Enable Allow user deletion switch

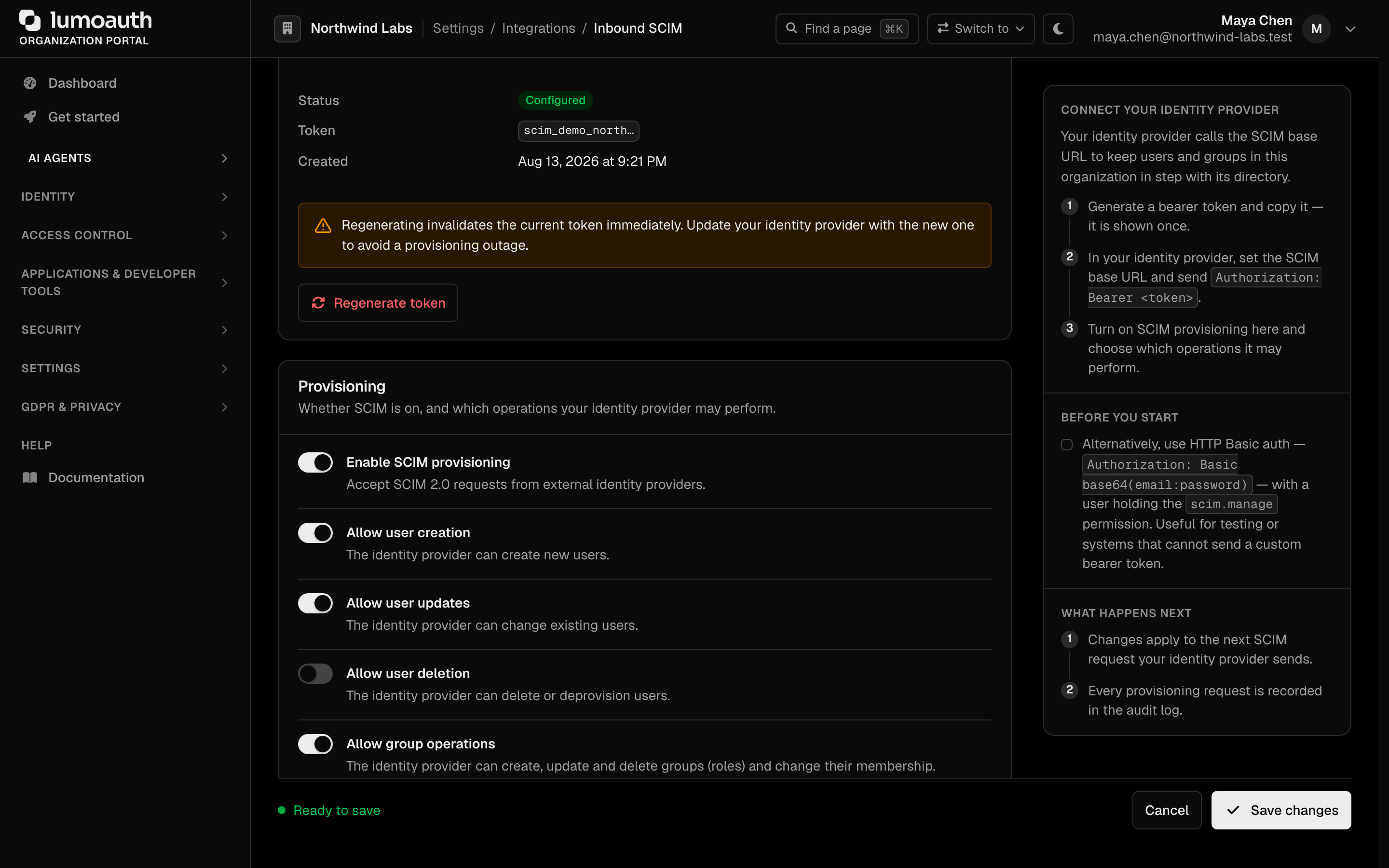(x=315, y=673)
